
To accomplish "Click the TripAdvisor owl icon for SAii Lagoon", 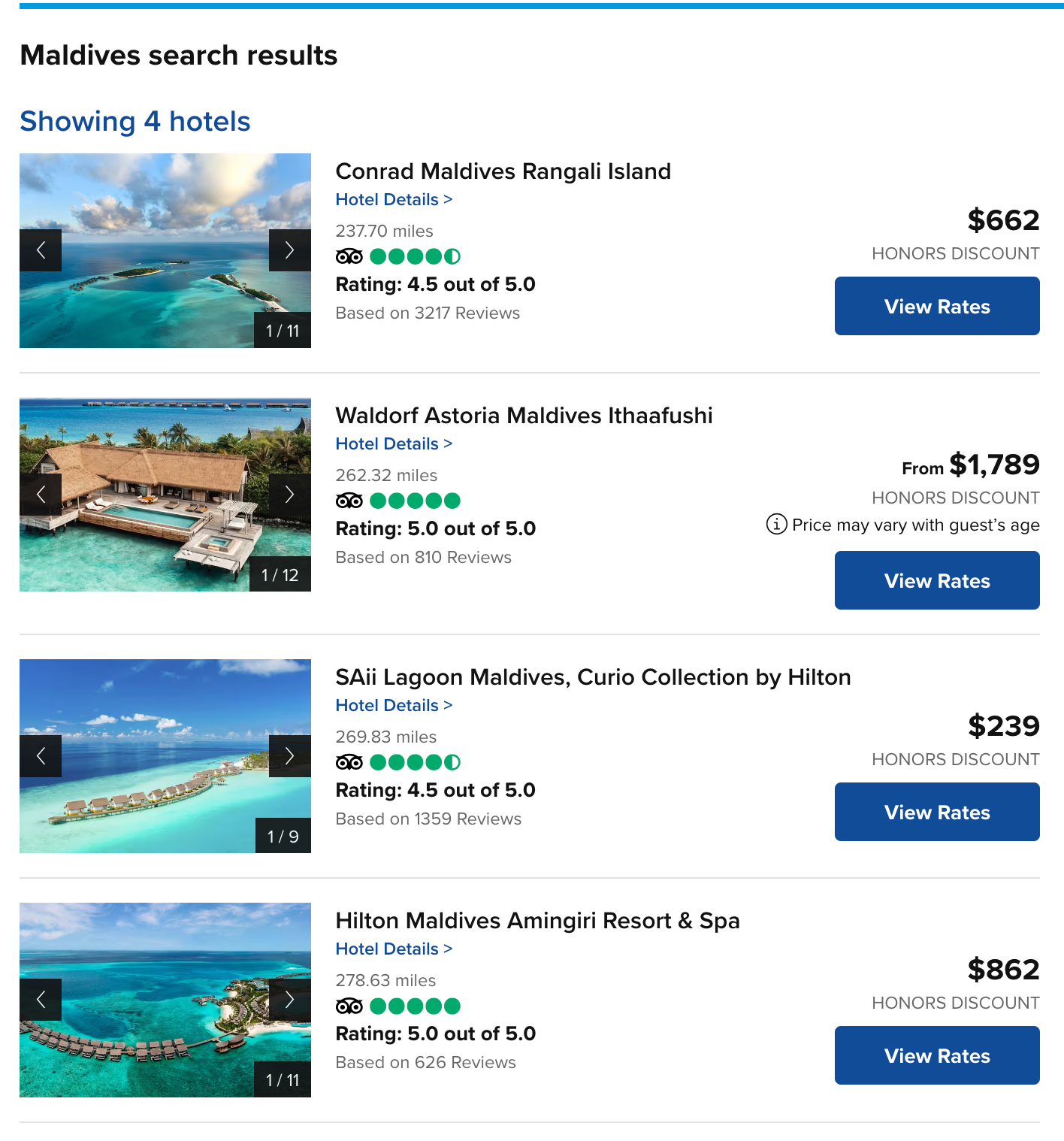I will tap(350, 762).
